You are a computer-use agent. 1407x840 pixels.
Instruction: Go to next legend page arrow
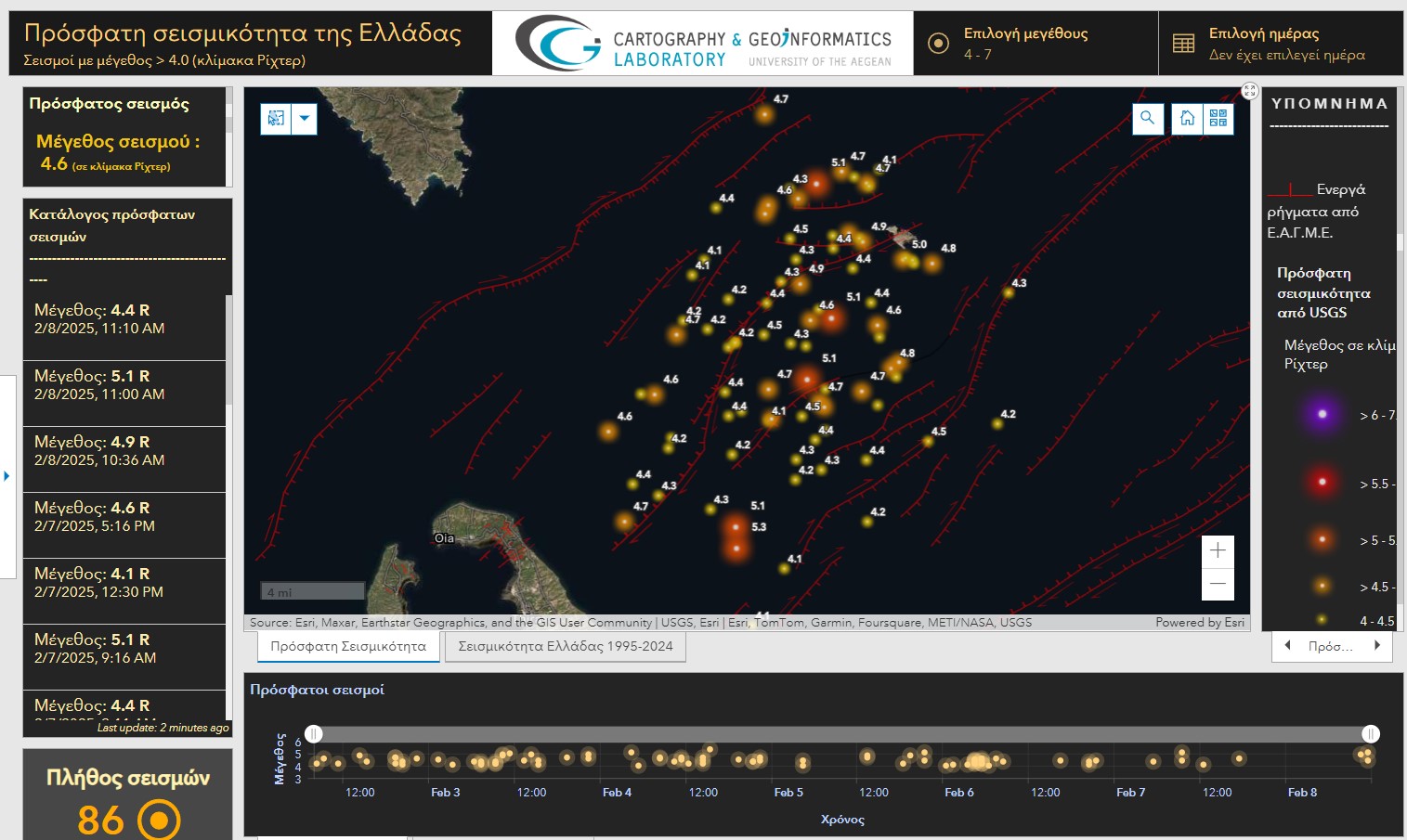(x=1377, y=646)
